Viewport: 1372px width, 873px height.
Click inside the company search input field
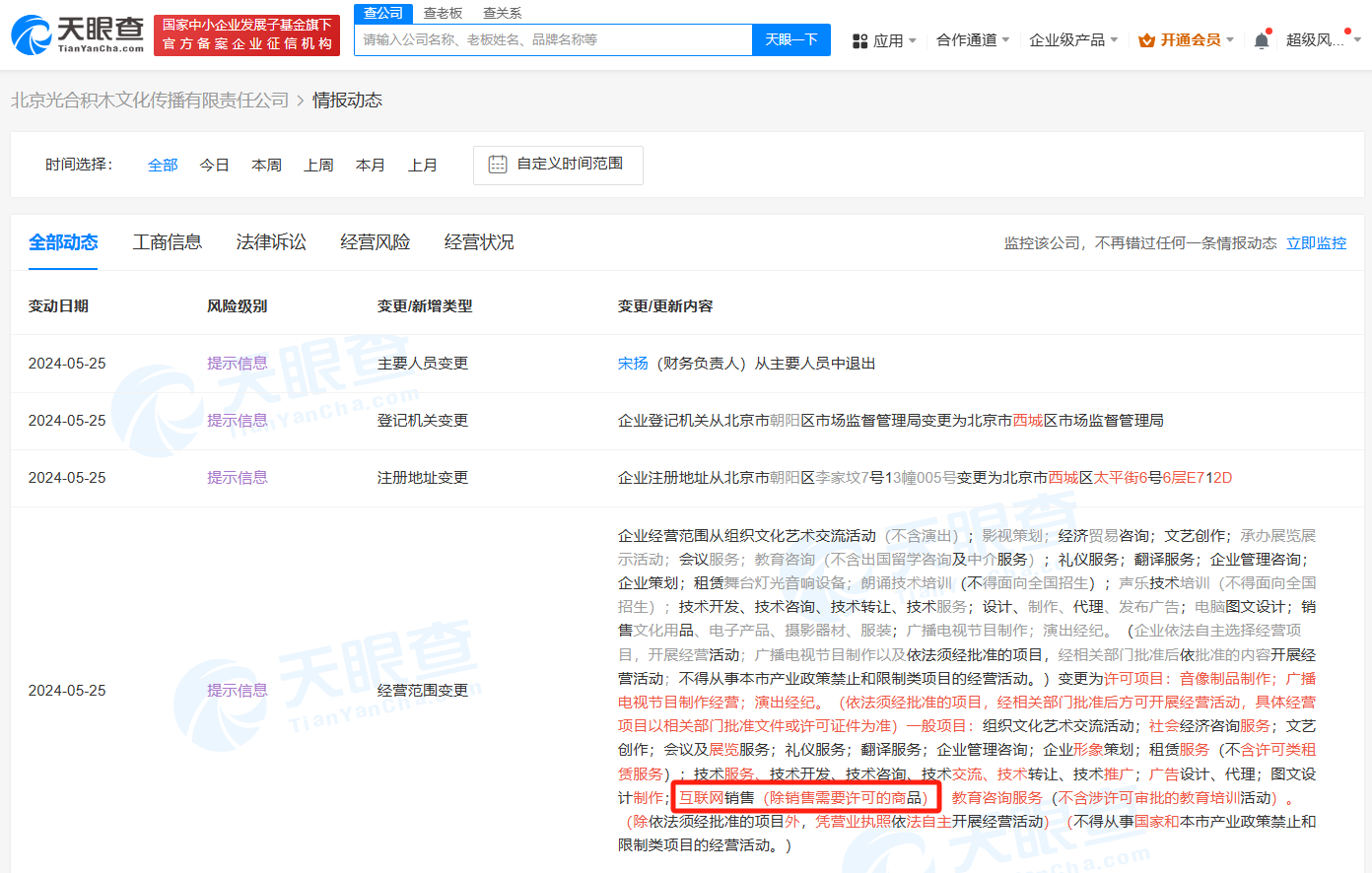pos(552,39)
